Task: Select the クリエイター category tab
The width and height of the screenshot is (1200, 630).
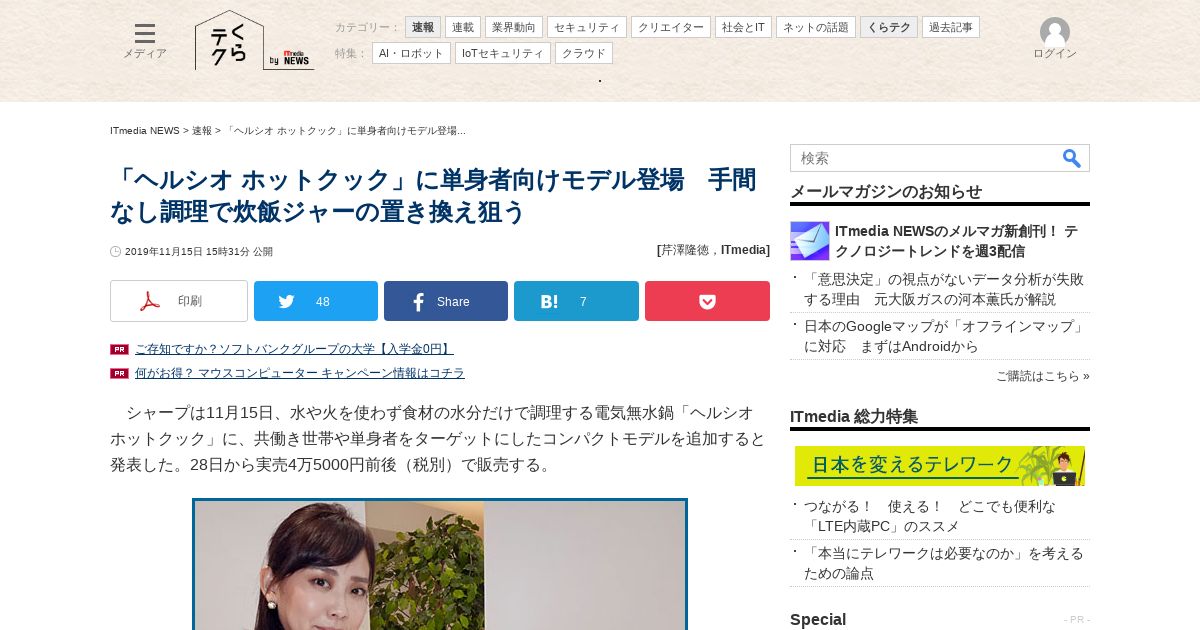Action: (671, 27)
